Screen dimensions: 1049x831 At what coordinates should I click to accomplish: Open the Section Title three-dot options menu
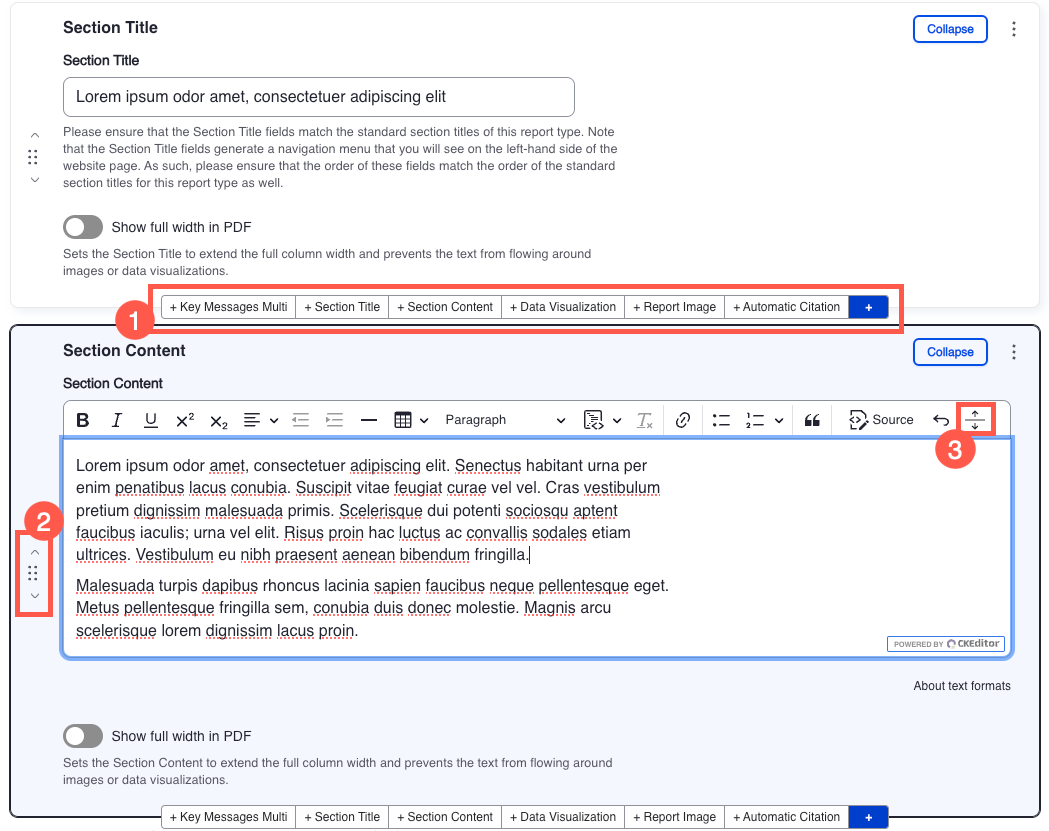[1014, 29]
